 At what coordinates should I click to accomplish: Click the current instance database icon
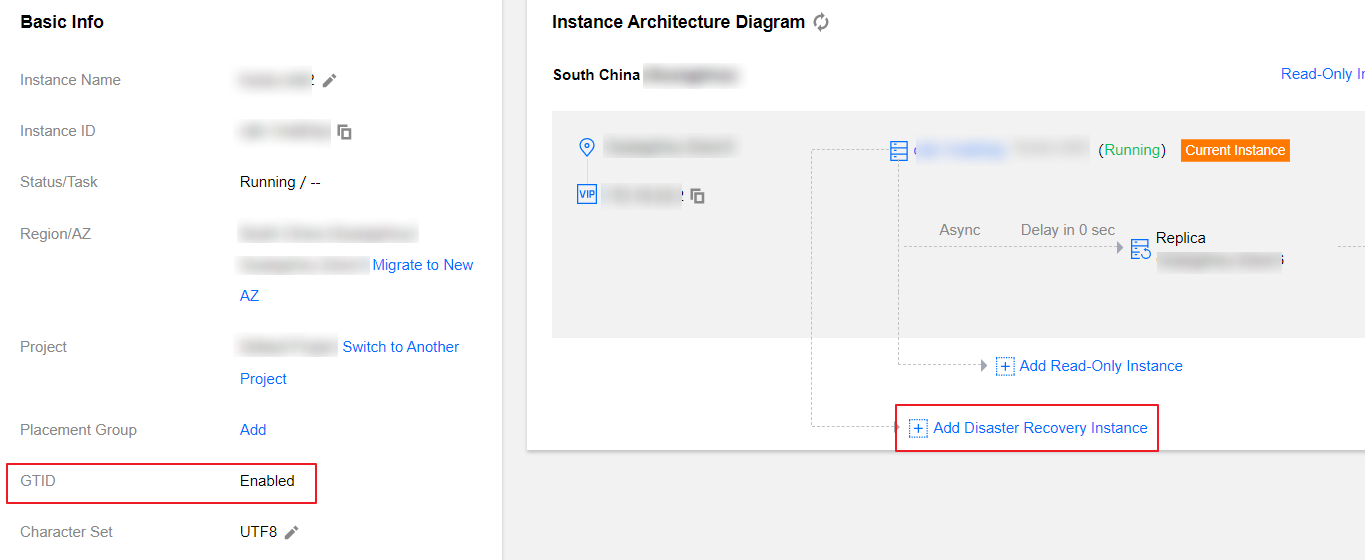point(898,151)
